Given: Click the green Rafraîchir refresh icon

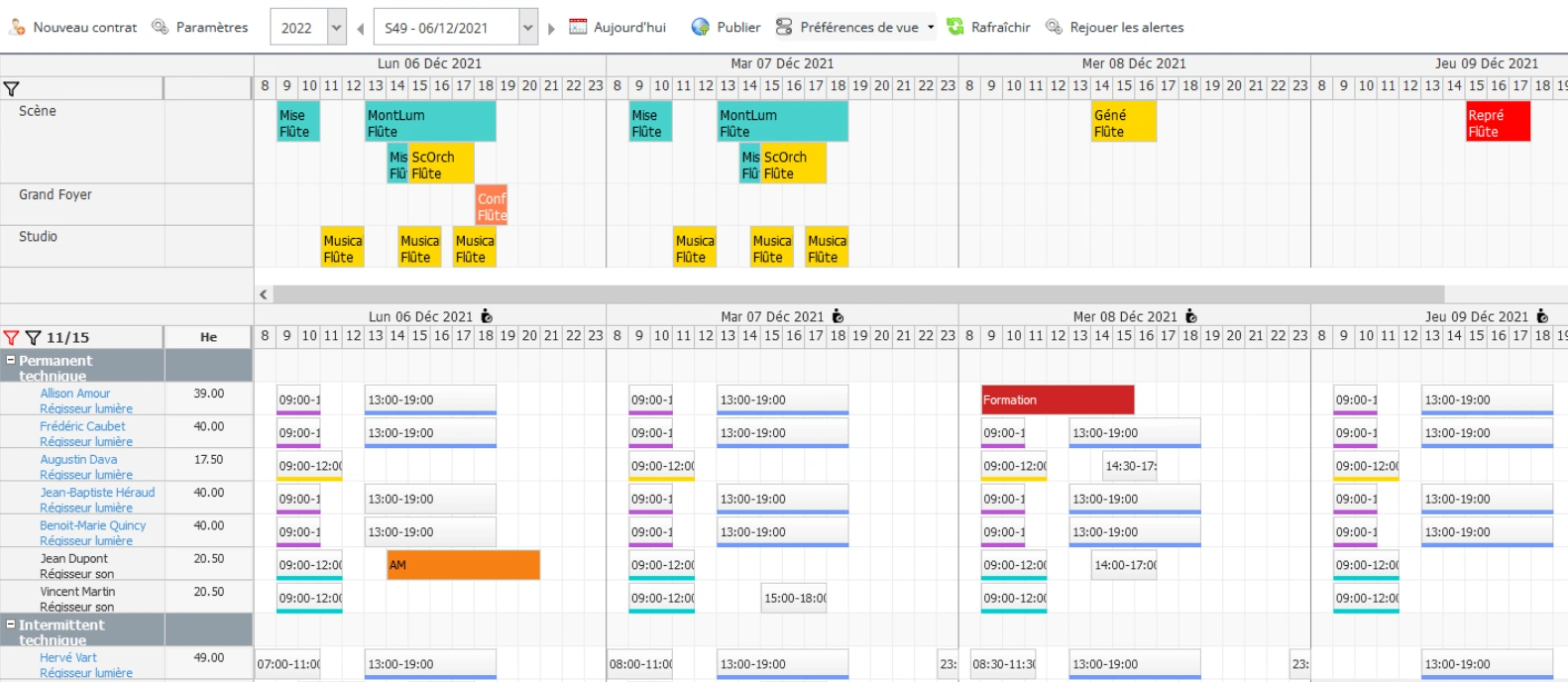Looking at the screenshot, I should 955,27.
